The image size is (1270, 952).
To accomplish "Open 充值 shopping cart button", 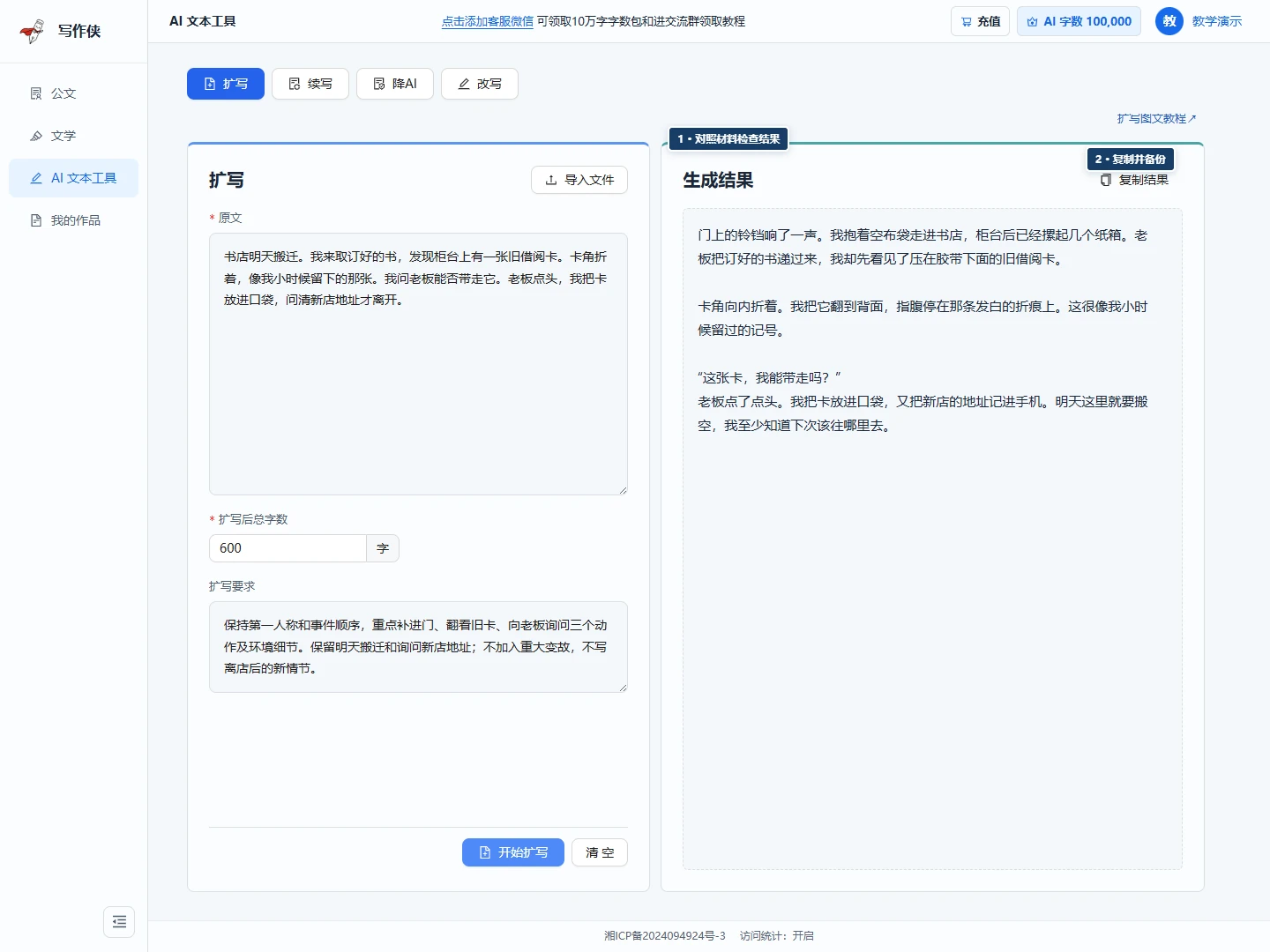I will click(x=980, y=21).
